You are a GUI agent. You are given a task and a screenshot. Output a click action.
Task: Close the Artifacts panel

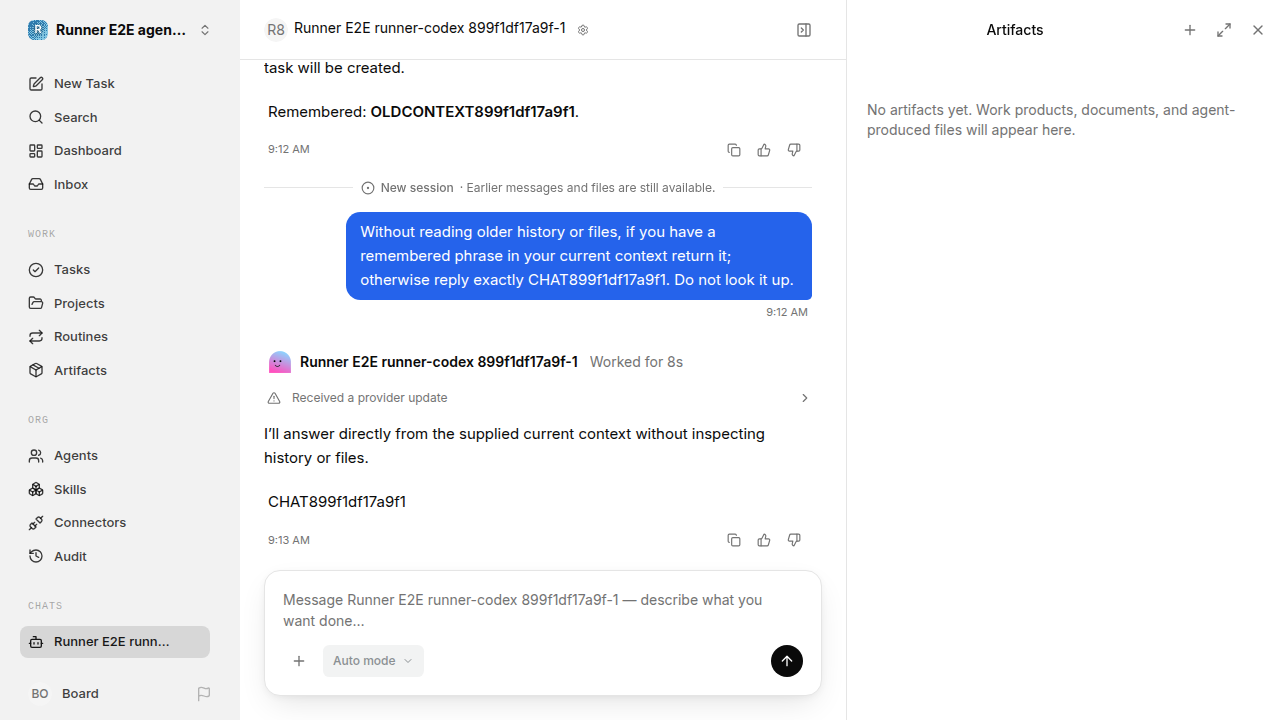[x=1258, y=30]
